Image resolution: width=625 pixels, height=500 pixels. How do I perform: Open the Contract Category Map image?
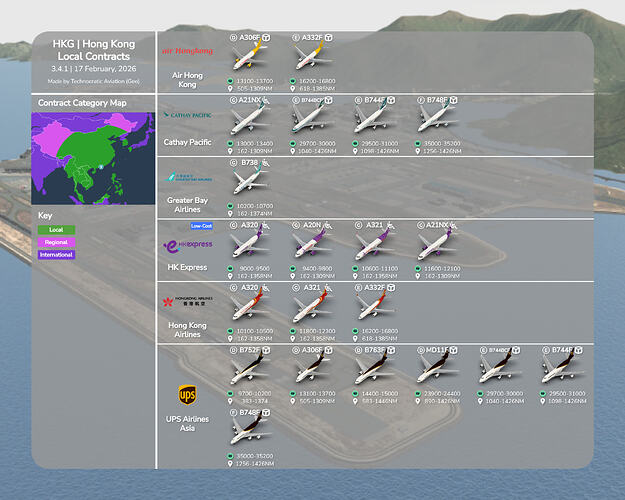coord(93,158)
